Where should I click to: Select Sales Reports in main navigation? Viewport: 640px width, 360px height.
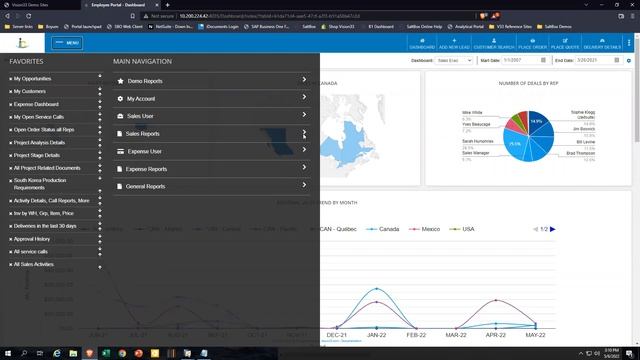(x=211, y=133)
